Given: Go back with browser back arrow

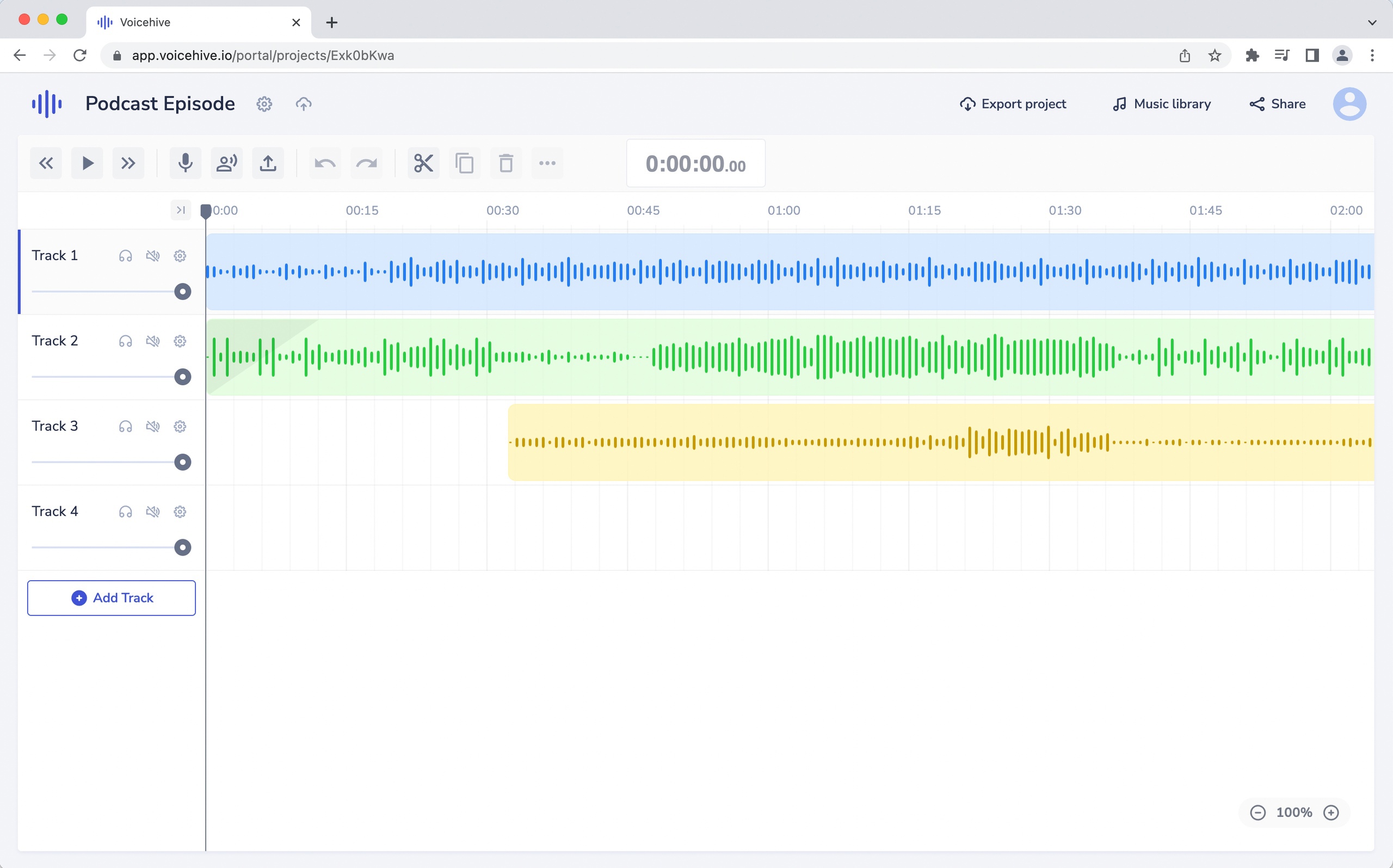Looking at the screenshot, I should pyautogui.click(x=20, y=56).
